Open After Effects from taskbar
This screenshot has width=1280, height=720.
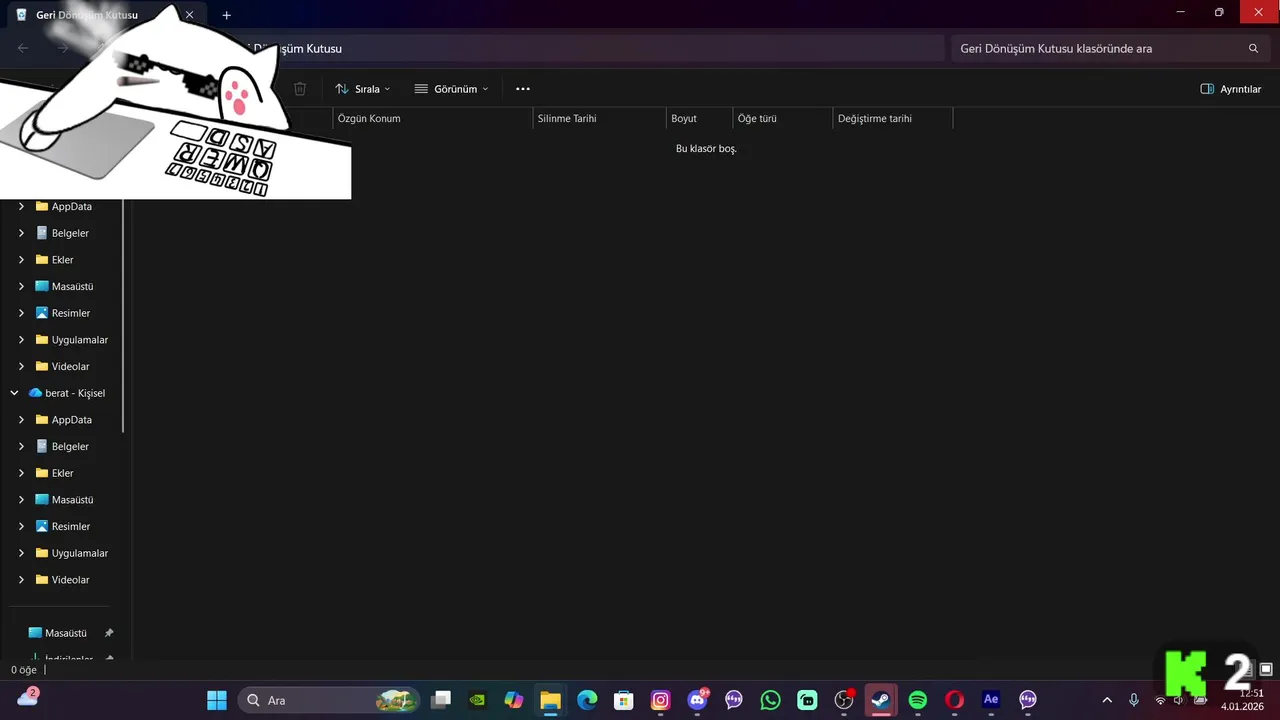[x=991, y=700]
